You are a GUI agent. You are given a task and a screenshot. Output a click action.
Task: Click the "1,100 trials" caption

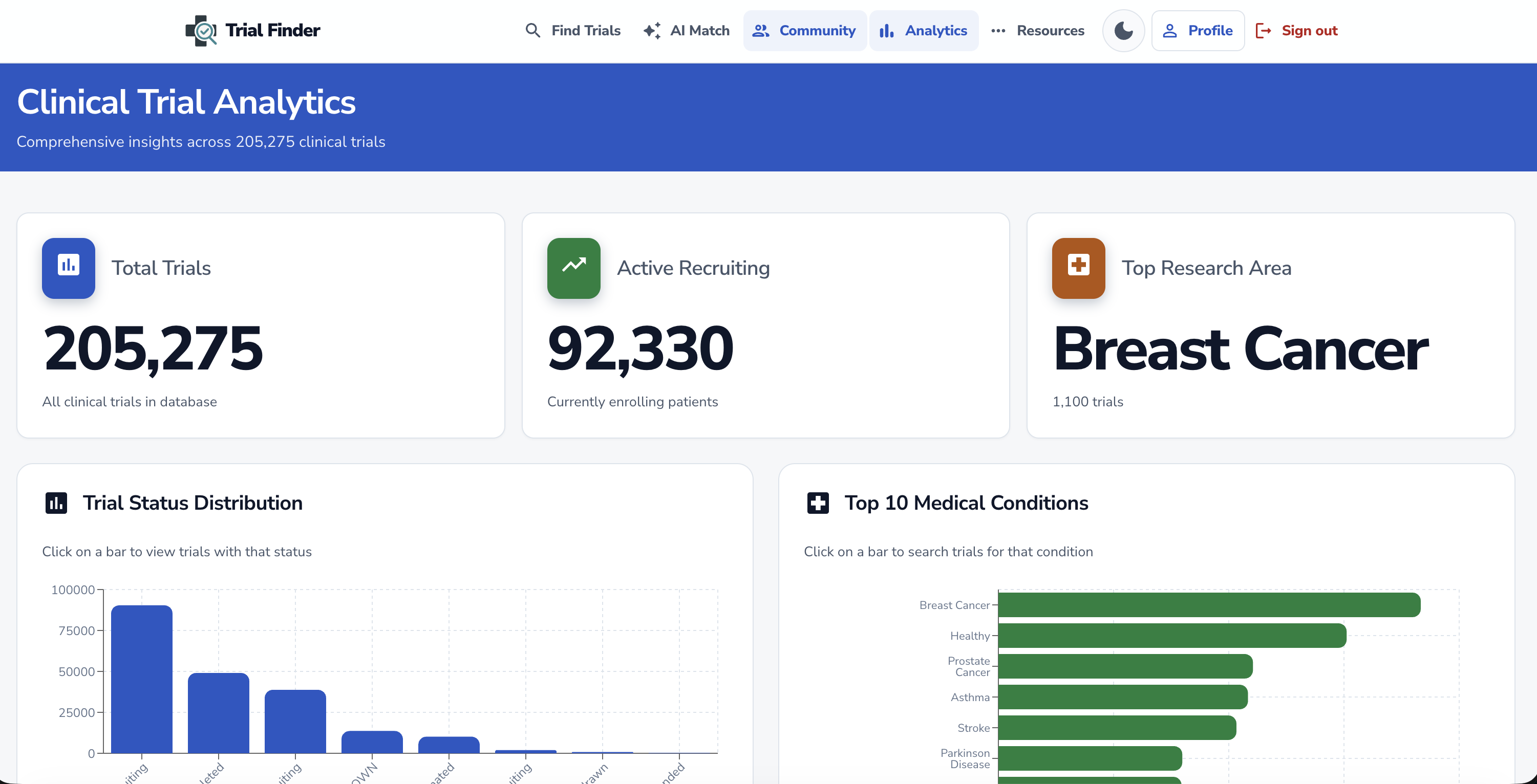coord(1087,402)
